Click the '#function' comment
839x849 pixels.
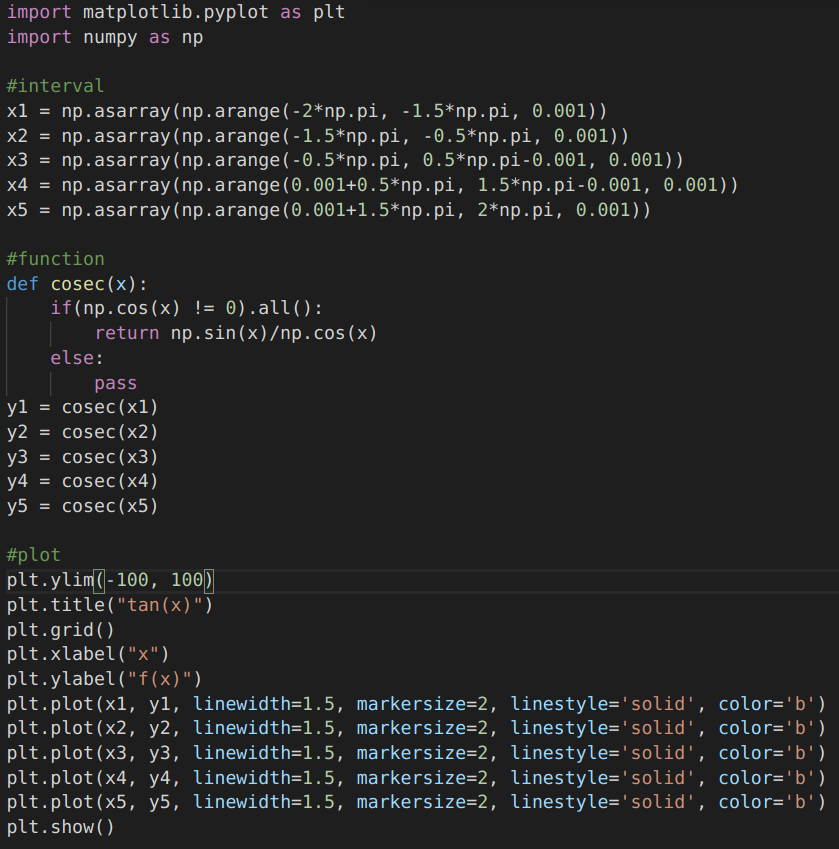click(55, 259)
